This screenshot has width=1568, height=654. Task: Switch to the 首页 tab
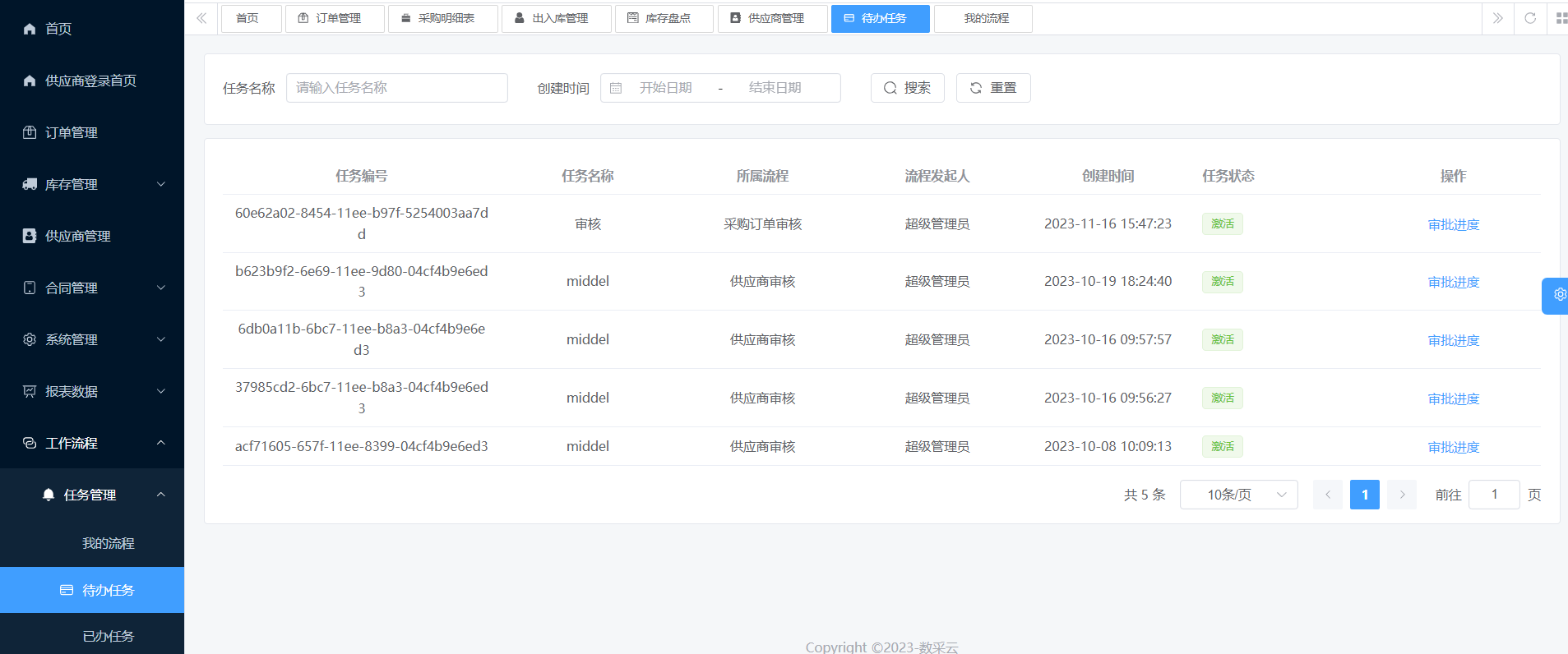click(251, 18)
